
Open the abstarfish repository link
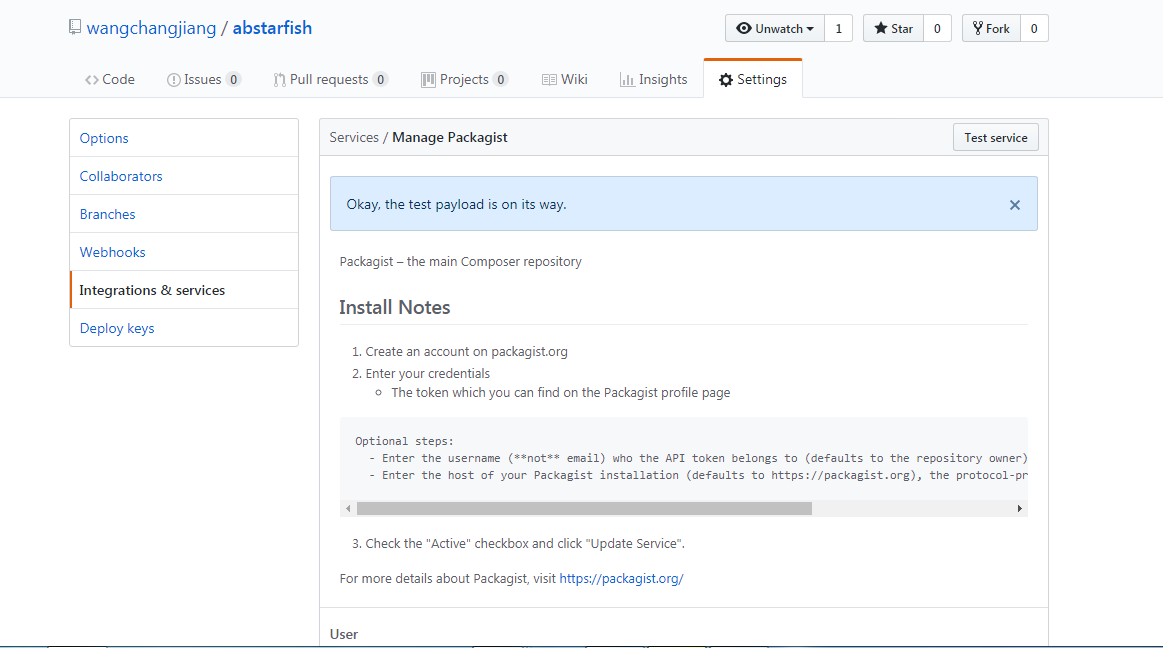(x=272, y=28)
